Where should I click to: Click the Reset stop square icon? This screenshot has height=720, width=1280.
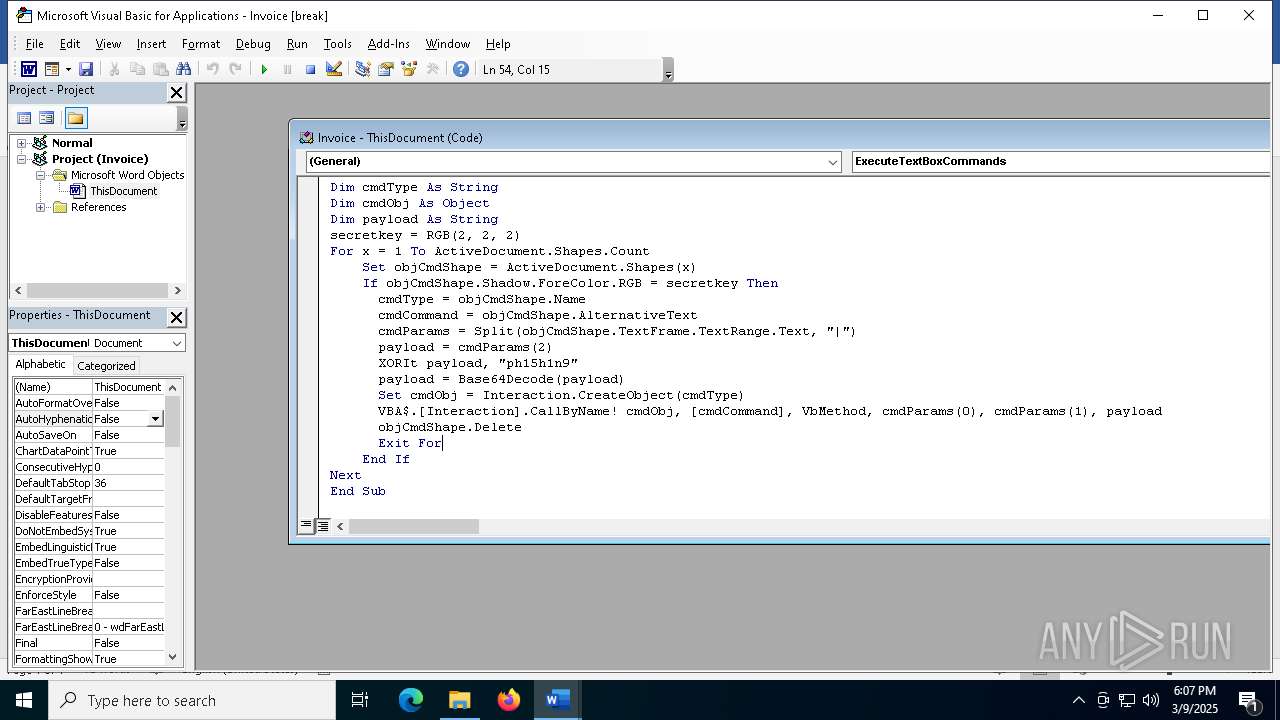(x=310, y=69)
